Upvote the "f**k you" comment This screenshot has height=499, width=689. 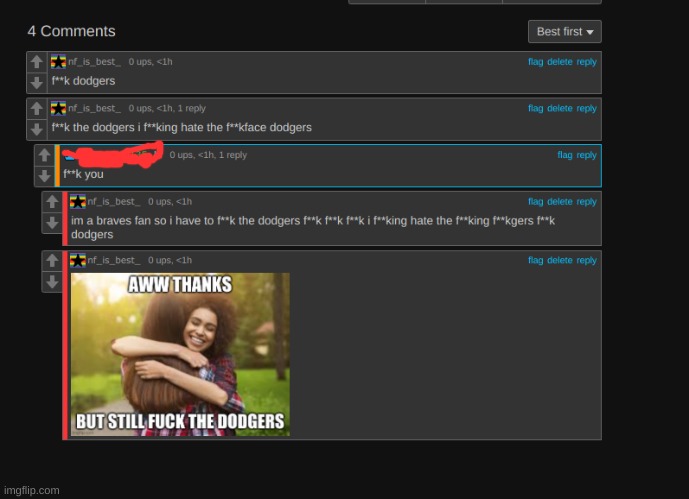click(x=44, y=155)
